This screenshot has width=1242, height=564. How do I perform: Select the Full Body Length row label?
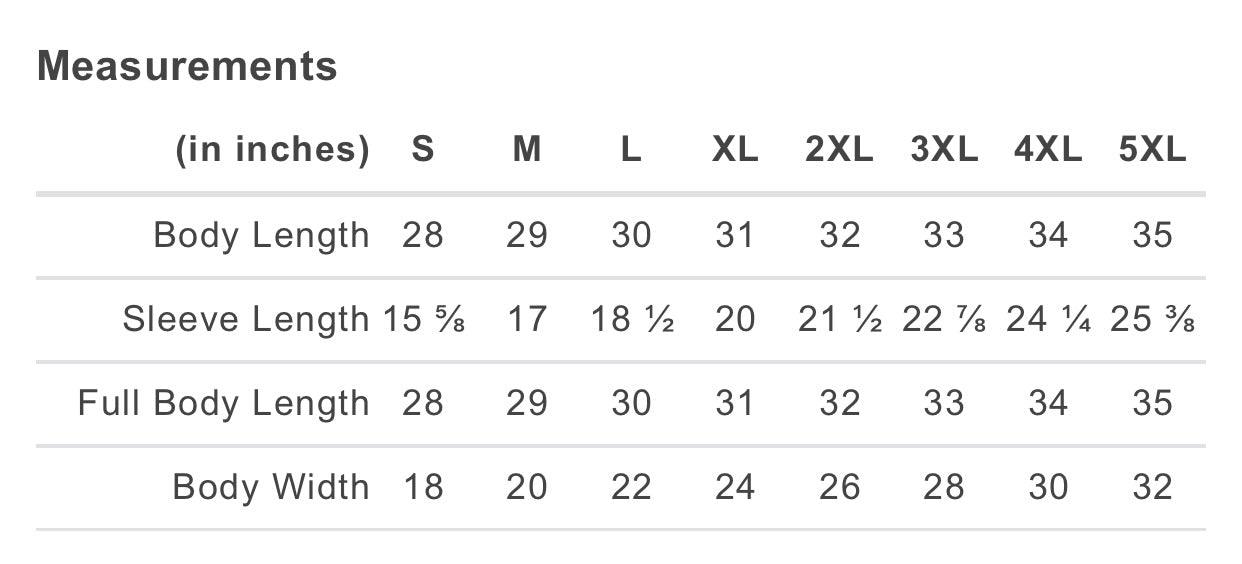[224, 404]
